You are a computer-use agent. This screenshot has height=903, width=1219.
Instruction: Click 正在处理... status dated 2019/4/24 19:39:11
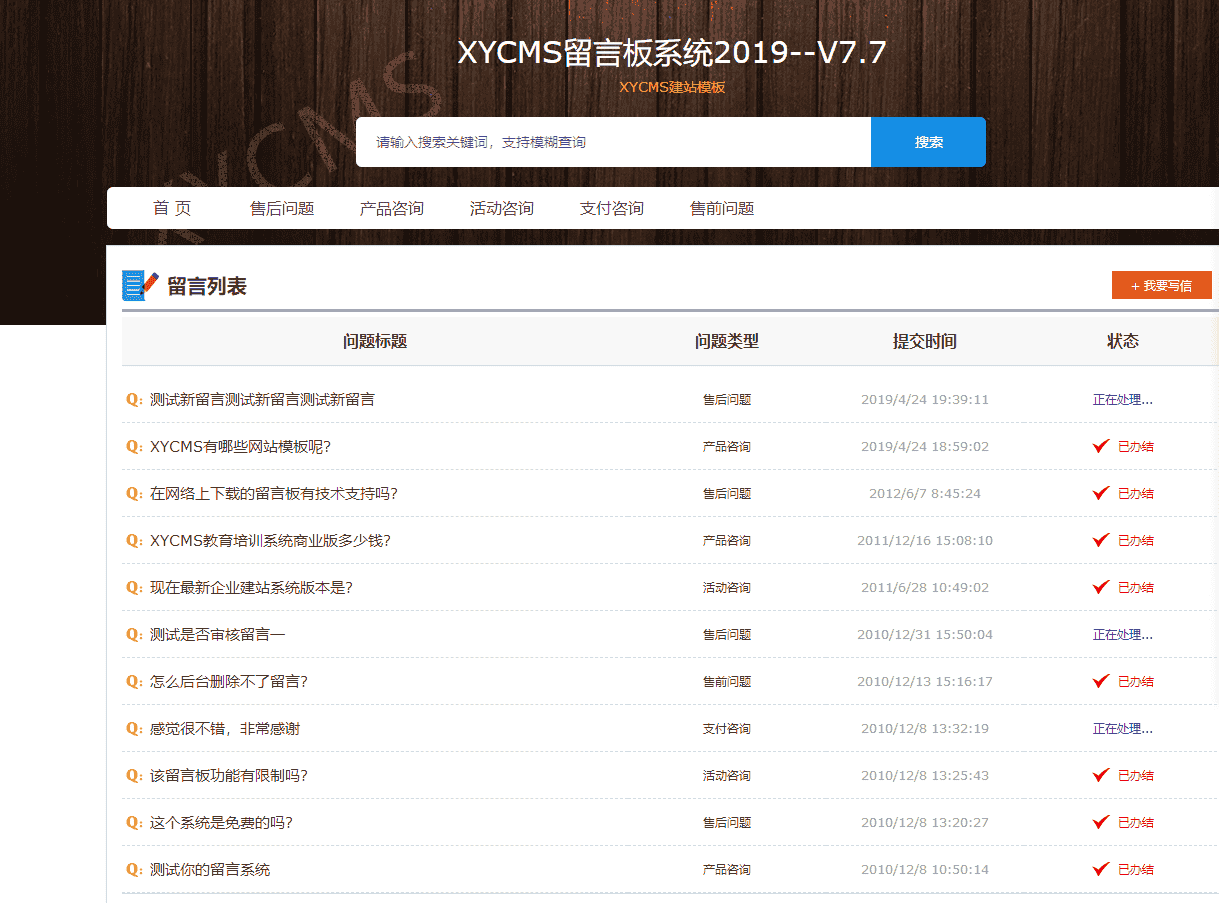[x=1122, y=400]
